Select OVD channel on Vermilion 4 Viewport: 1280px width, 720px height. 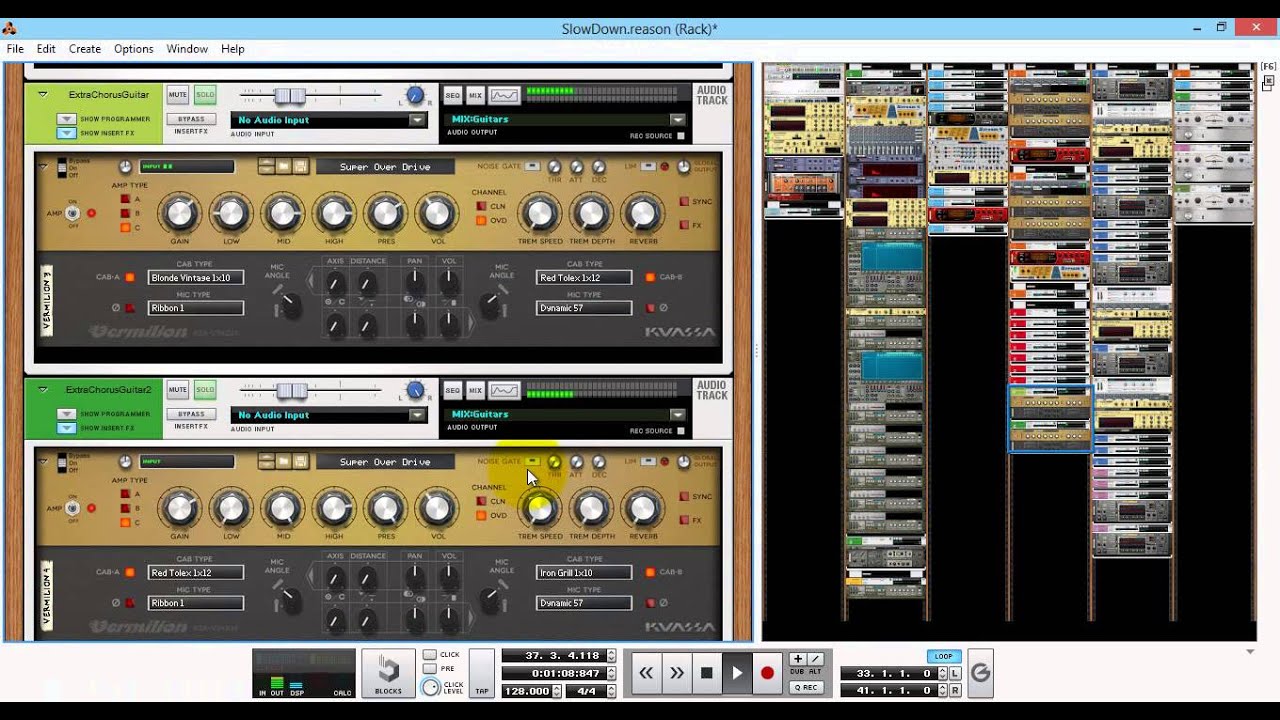tap(481, 515)
